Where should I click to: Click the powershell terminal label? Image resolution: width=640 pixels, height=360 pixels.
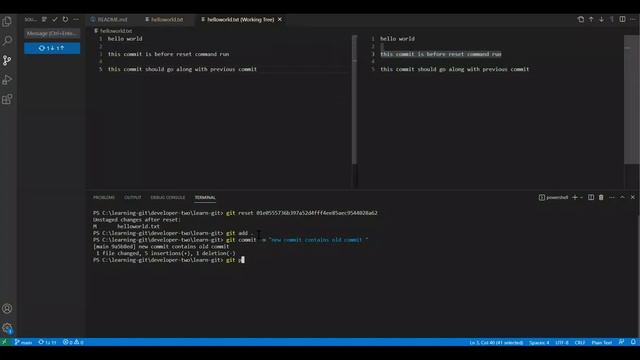tap(553, 198)
